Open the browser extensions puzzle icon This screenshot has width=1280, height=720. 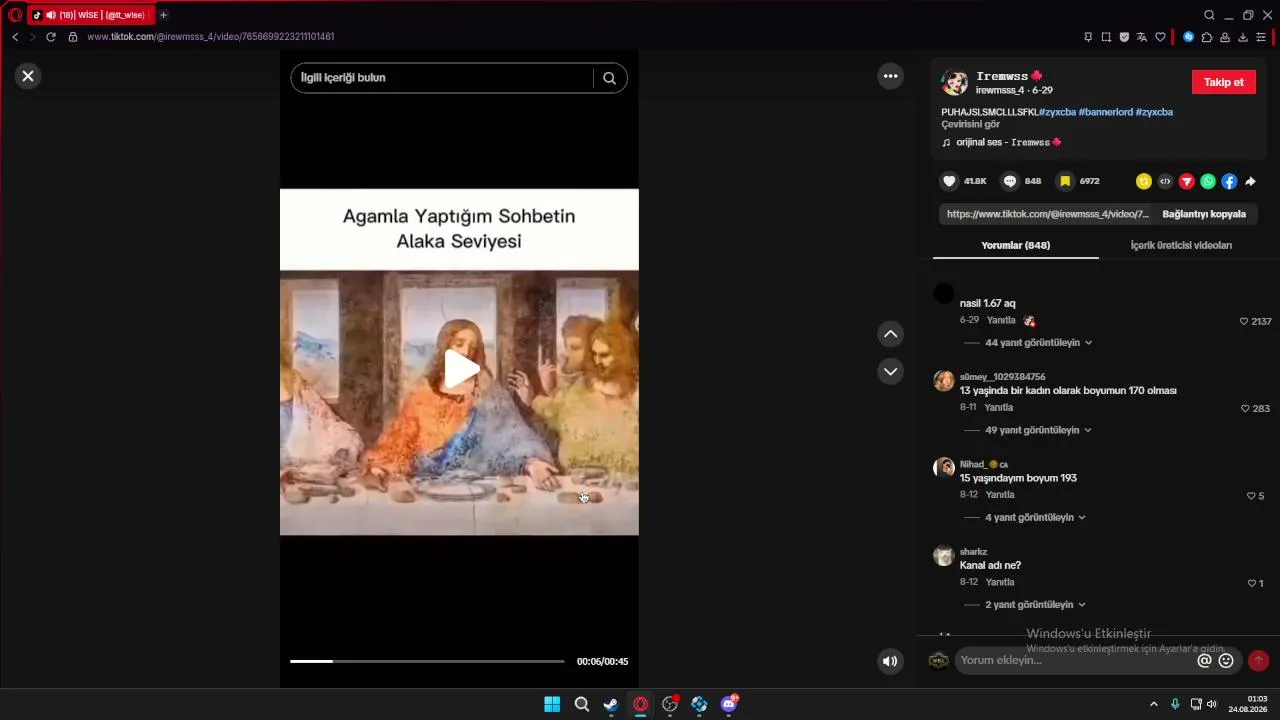[x=1207, y=37]
